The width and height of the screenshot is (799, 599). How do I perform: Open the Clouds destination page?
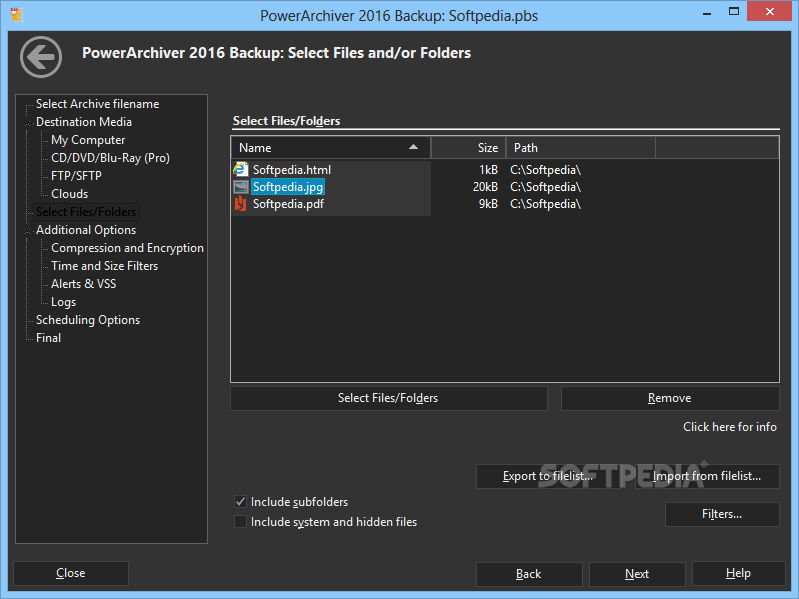[x=70, y=194]
